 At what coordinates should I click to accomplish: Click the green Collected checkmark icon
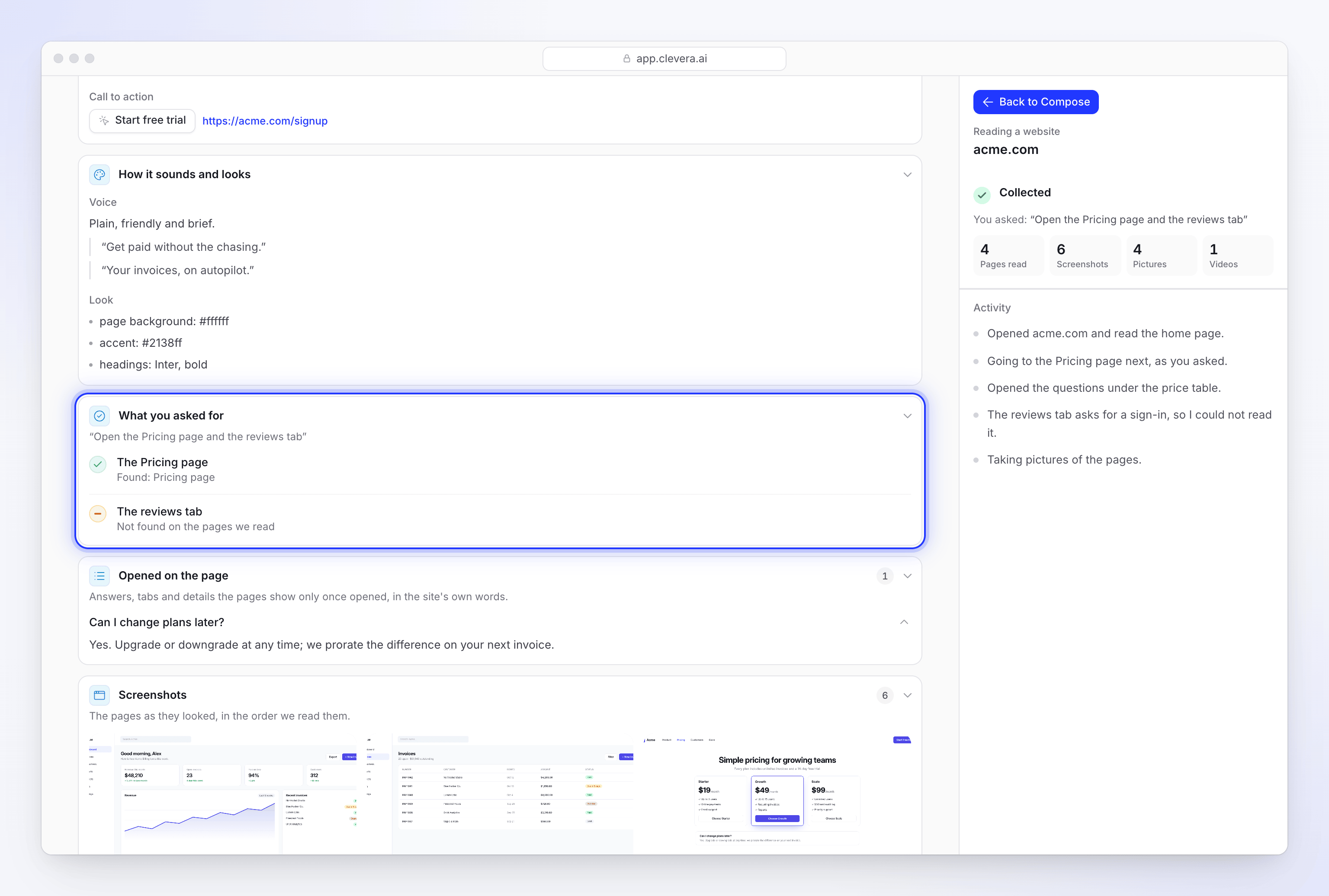pyautogui.click(x=982, y=195)
